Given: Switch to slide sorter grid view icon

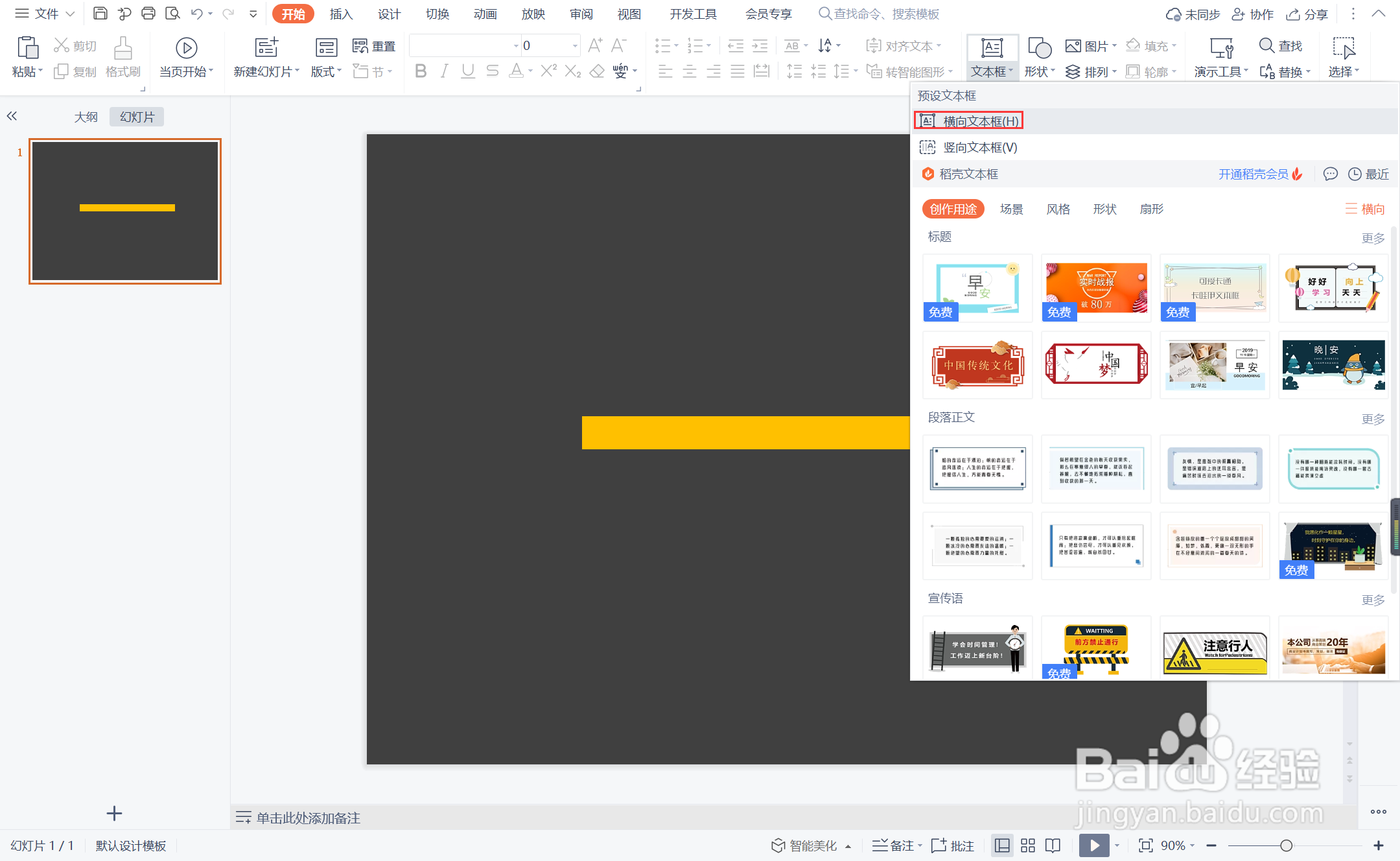Looking at the screenshot, I should (1028, 845).
